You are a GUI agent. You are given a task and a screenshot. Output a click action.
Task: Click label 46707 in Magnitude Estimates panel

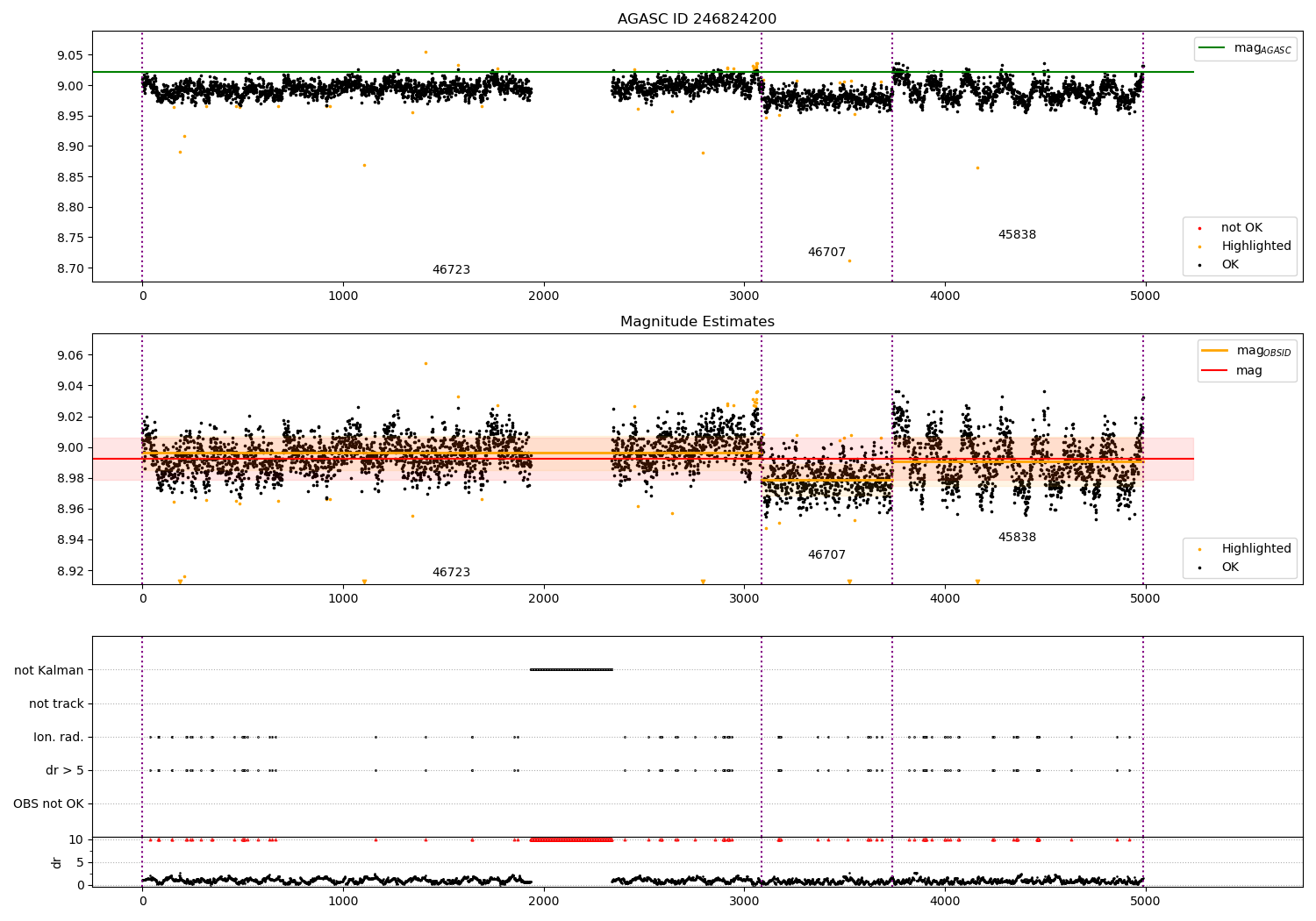tap(826, 555)
